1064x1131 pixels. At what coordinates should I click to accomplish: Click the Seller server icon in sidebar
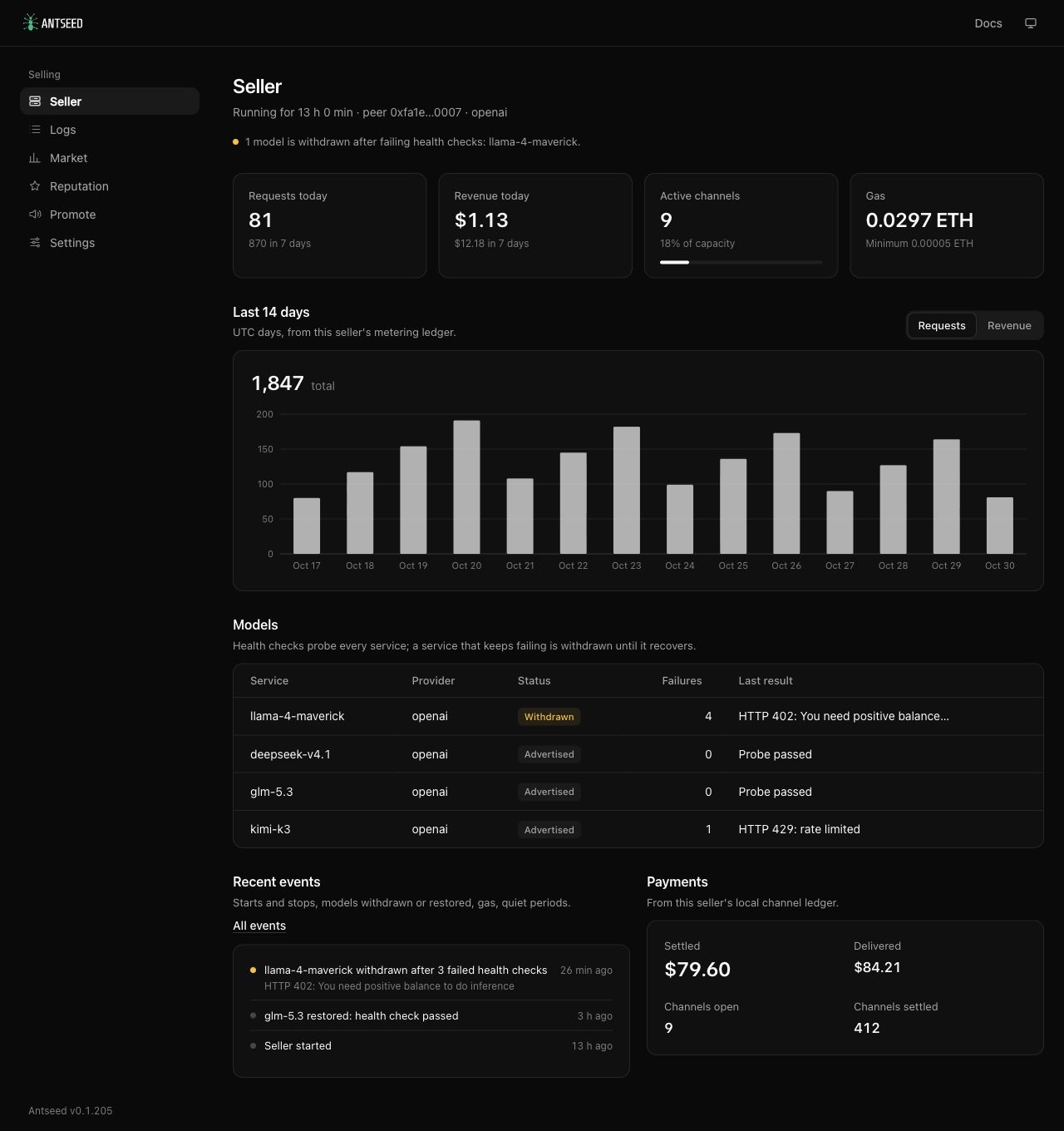(35, 101)
